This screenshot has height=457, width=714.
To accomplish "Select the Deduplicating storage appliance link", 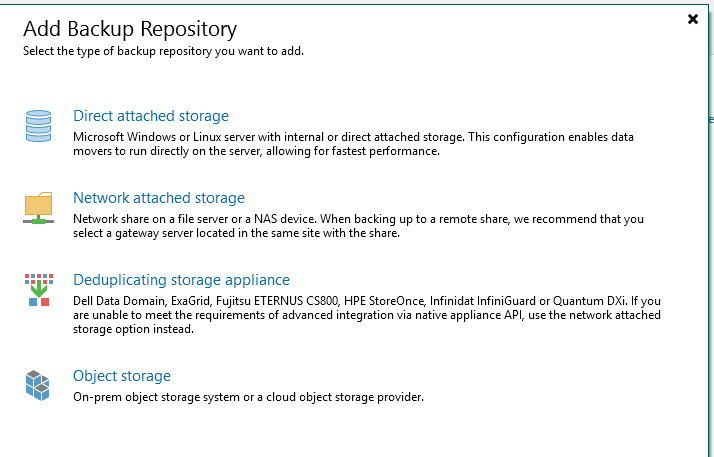I will tap(181, 280).
